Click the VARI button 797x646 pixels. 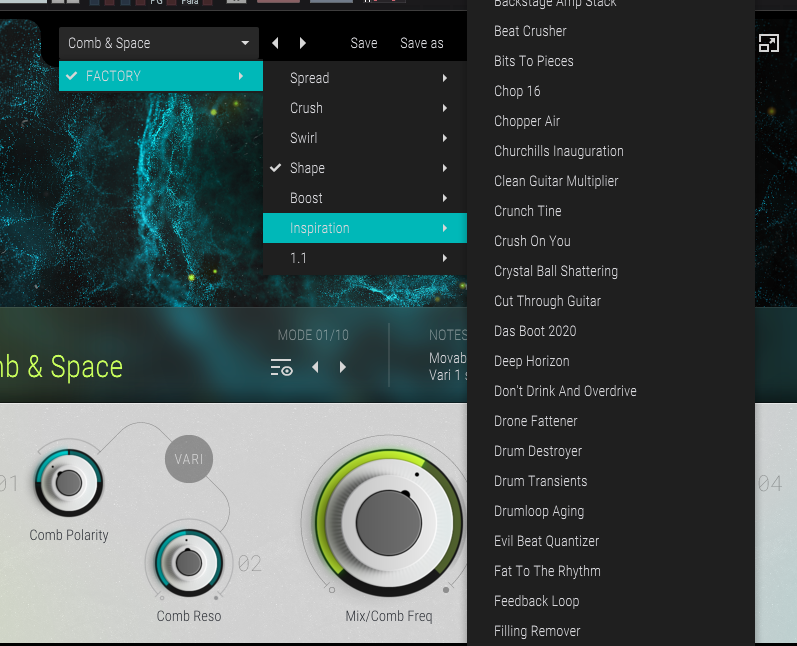click(189, 459)
